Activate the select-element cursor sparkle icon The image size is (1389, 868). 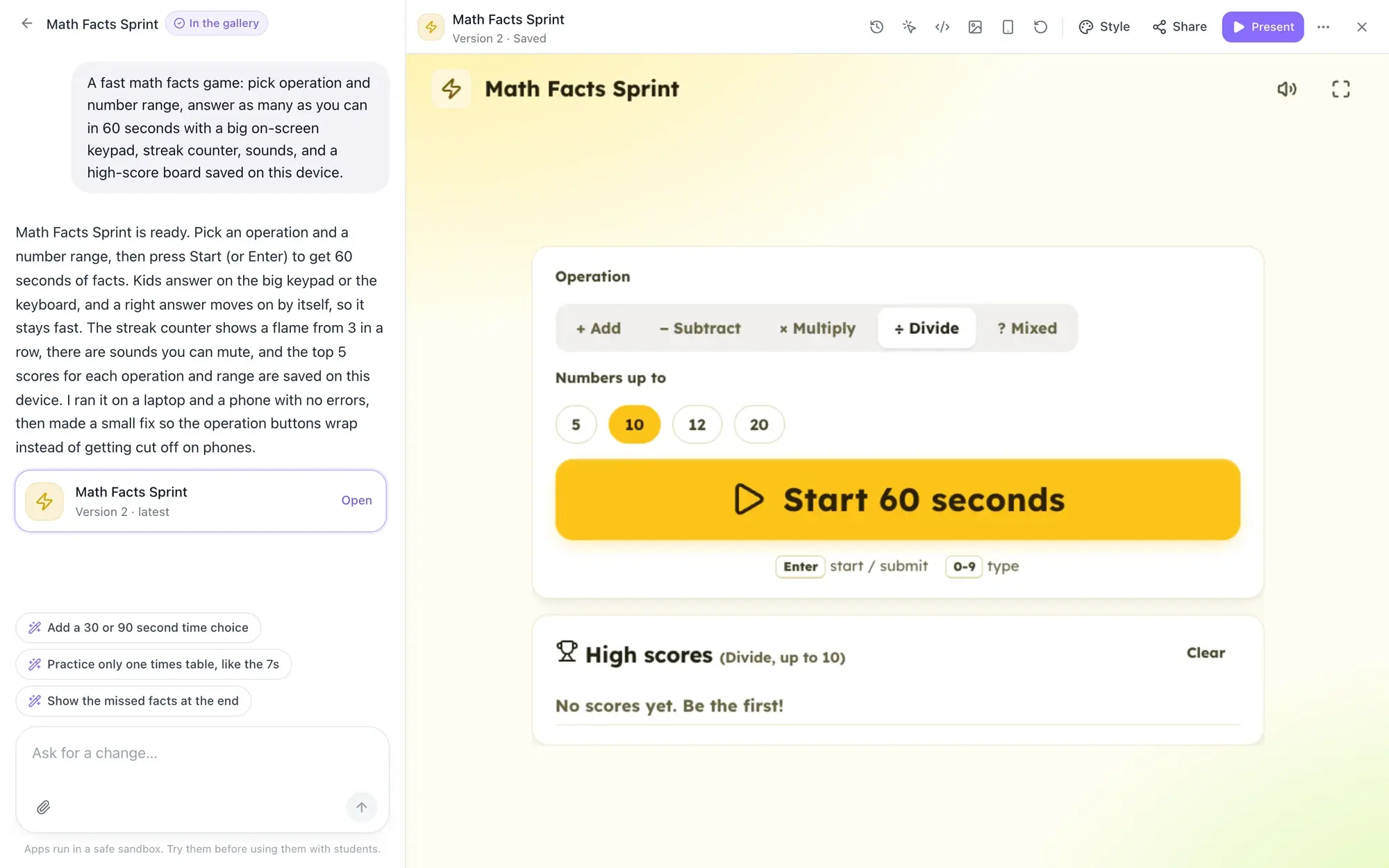[x=909, y=27]
